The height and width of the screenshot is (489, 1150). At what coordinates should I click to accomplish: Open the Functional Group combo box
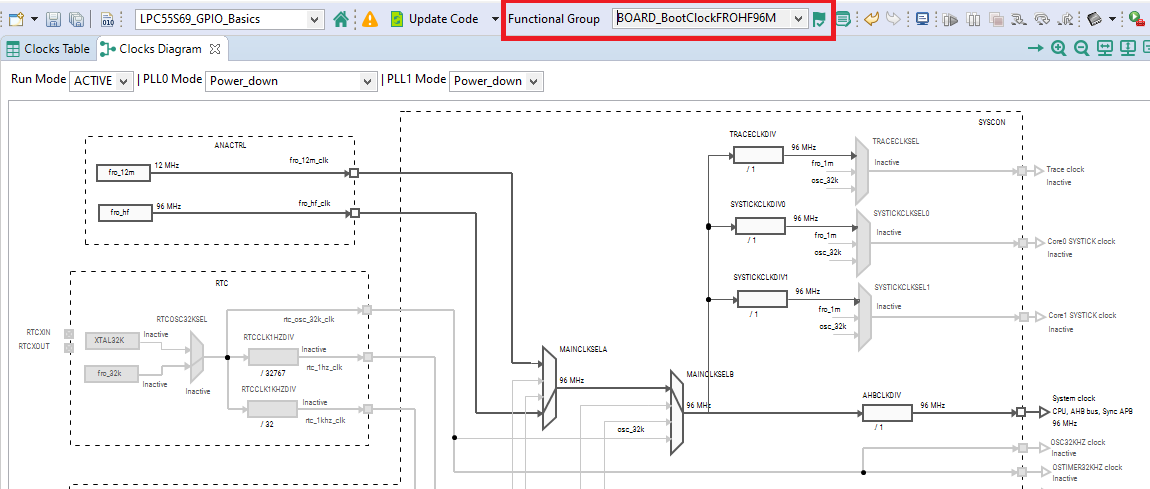pos(708,19)
